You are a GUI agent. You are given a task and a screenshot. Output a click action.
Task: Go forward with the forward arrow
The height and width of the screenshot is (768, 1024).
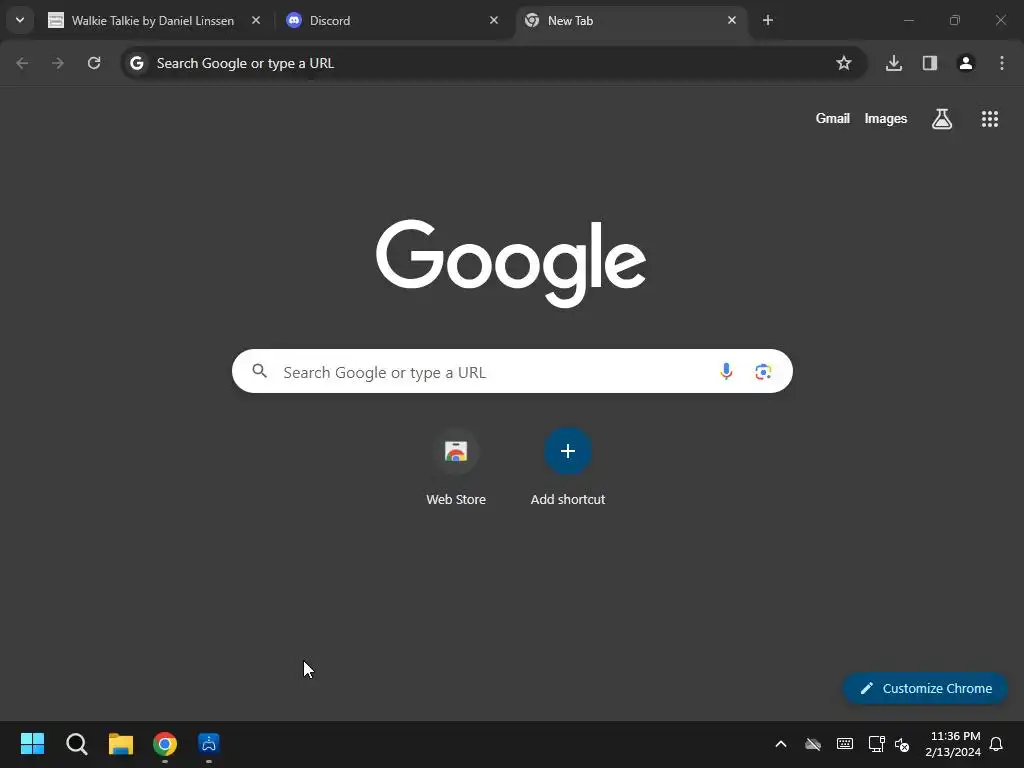pos(58,63)
